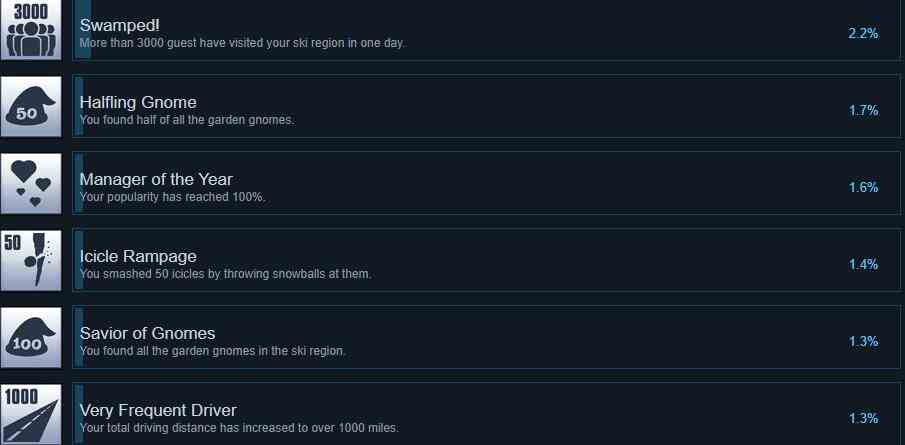This screenshot has width=905, height=445.
Task: Click the Swamped! progress bar fill
Action: tap(83, 29)
